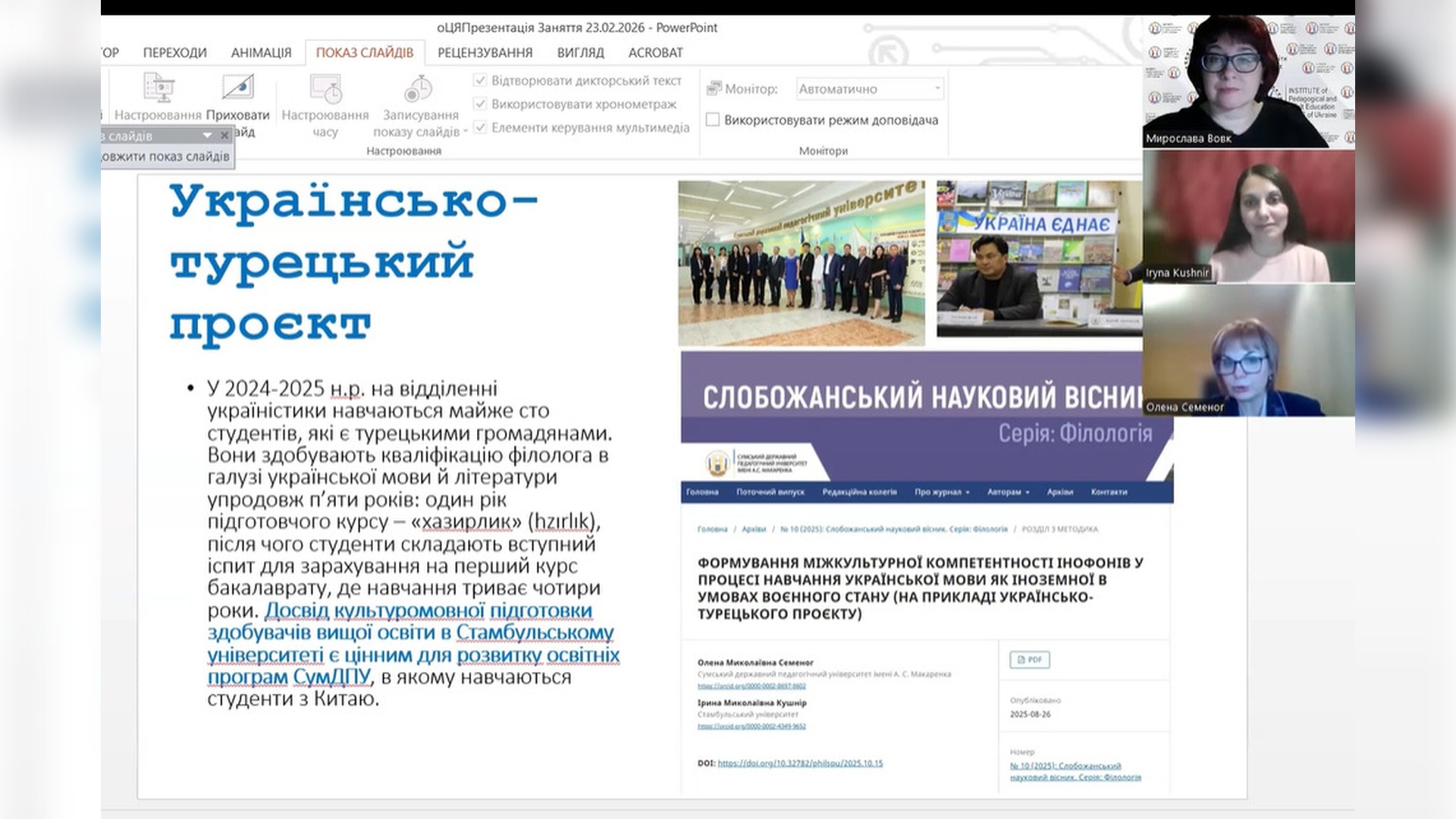Close the small floating slide show panel
This screenshot has width=1456, height=819.
tap(224, 136)
